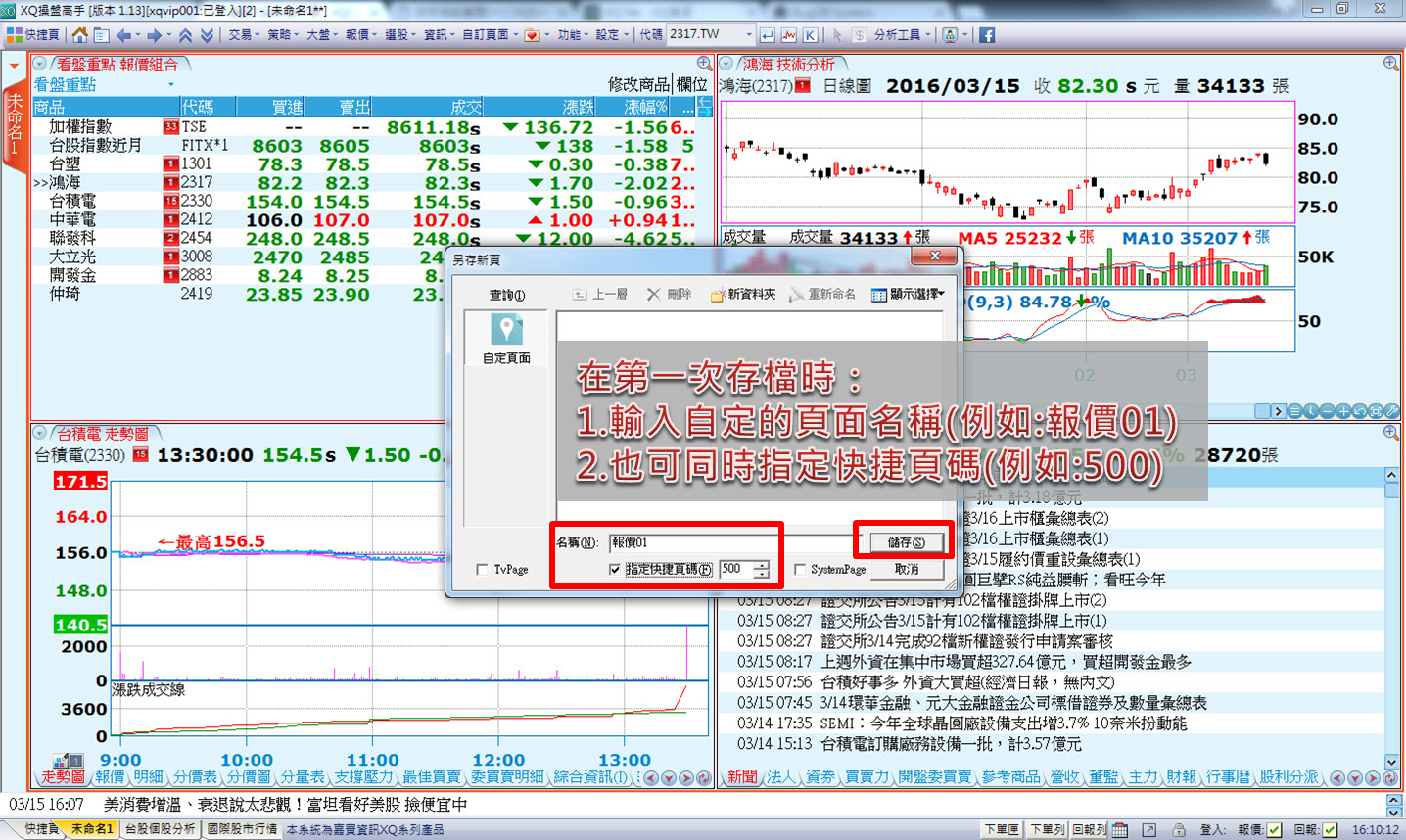Viewport: 1406px width, 840px height.
Task: Select the 台積電 2330 row in quote list
Action: (x=364, y=202)
